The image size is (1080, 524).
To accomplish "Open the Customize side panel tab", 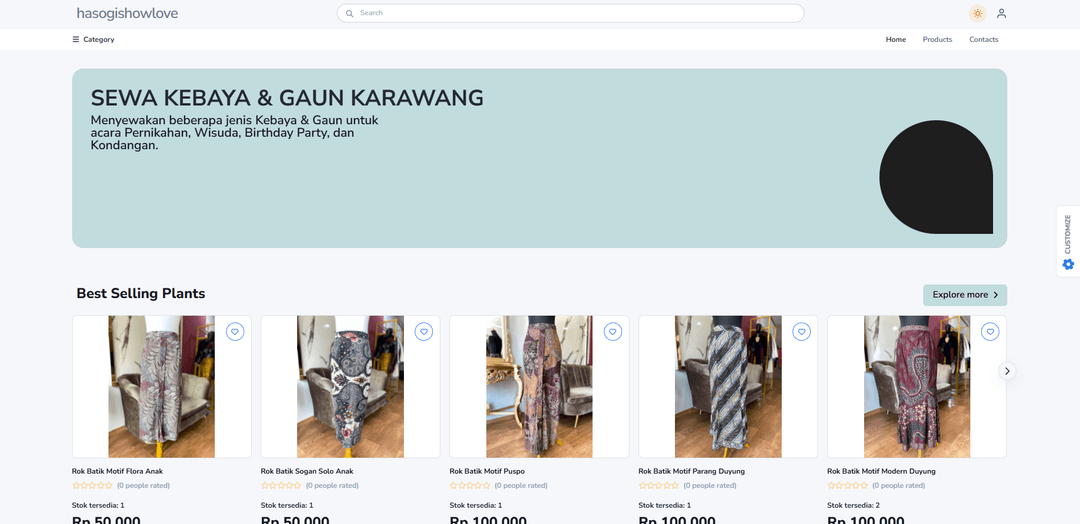I will pos(1068,241).
